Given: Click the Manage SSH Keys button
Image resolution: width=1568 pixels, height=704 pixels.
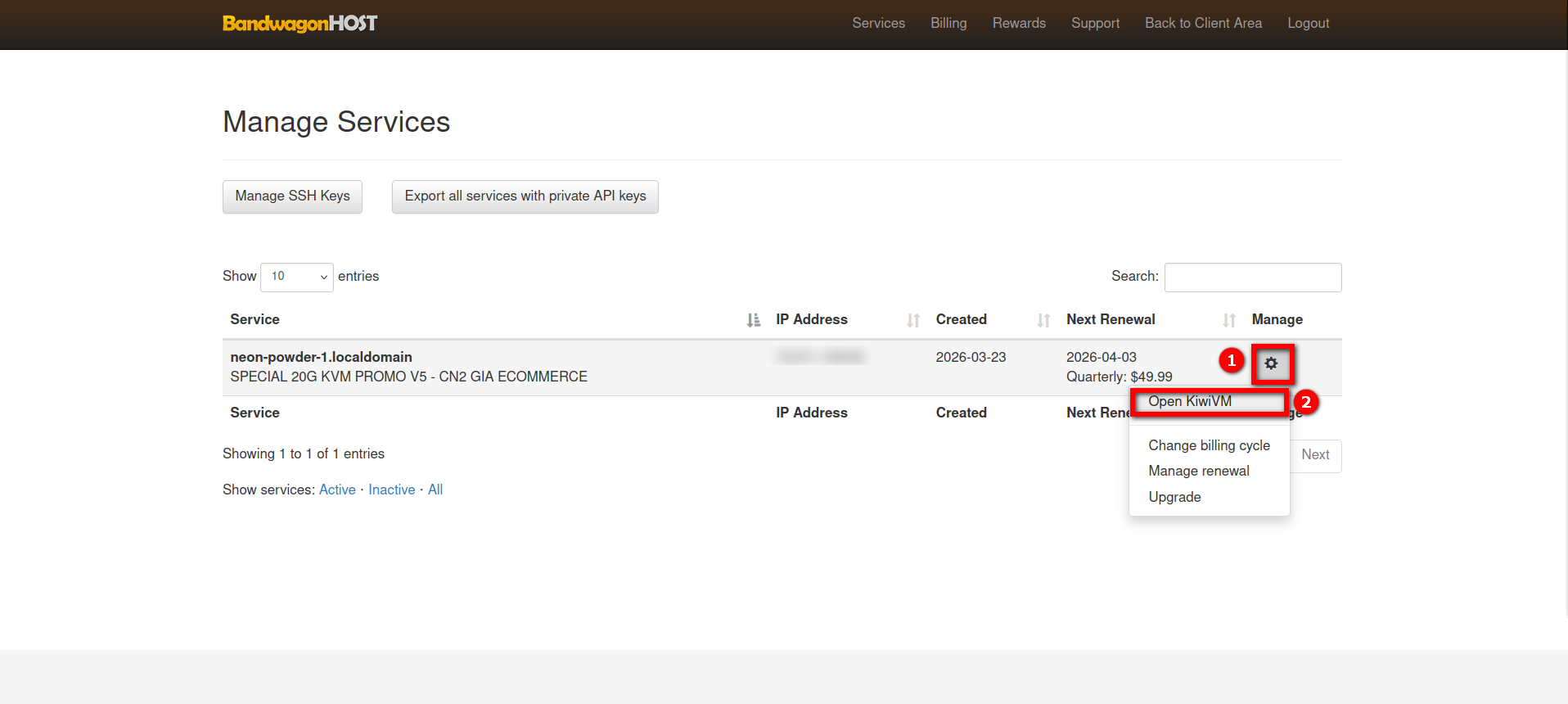Looking at the screenshot, I should click(x=292, y=196).
